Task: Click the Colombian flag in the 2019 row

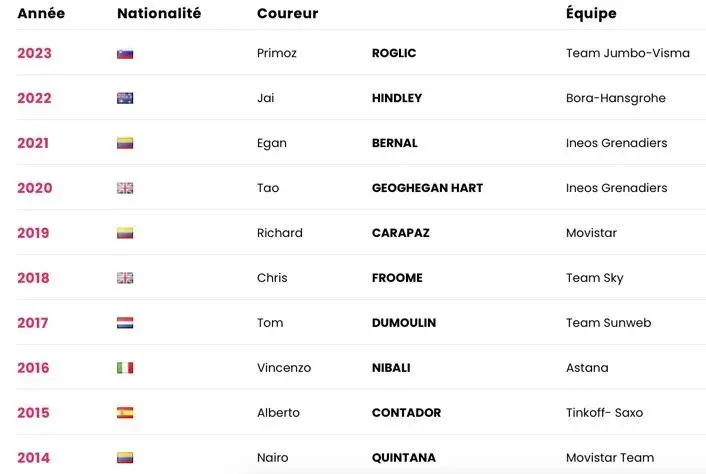Action: (125, 233)
